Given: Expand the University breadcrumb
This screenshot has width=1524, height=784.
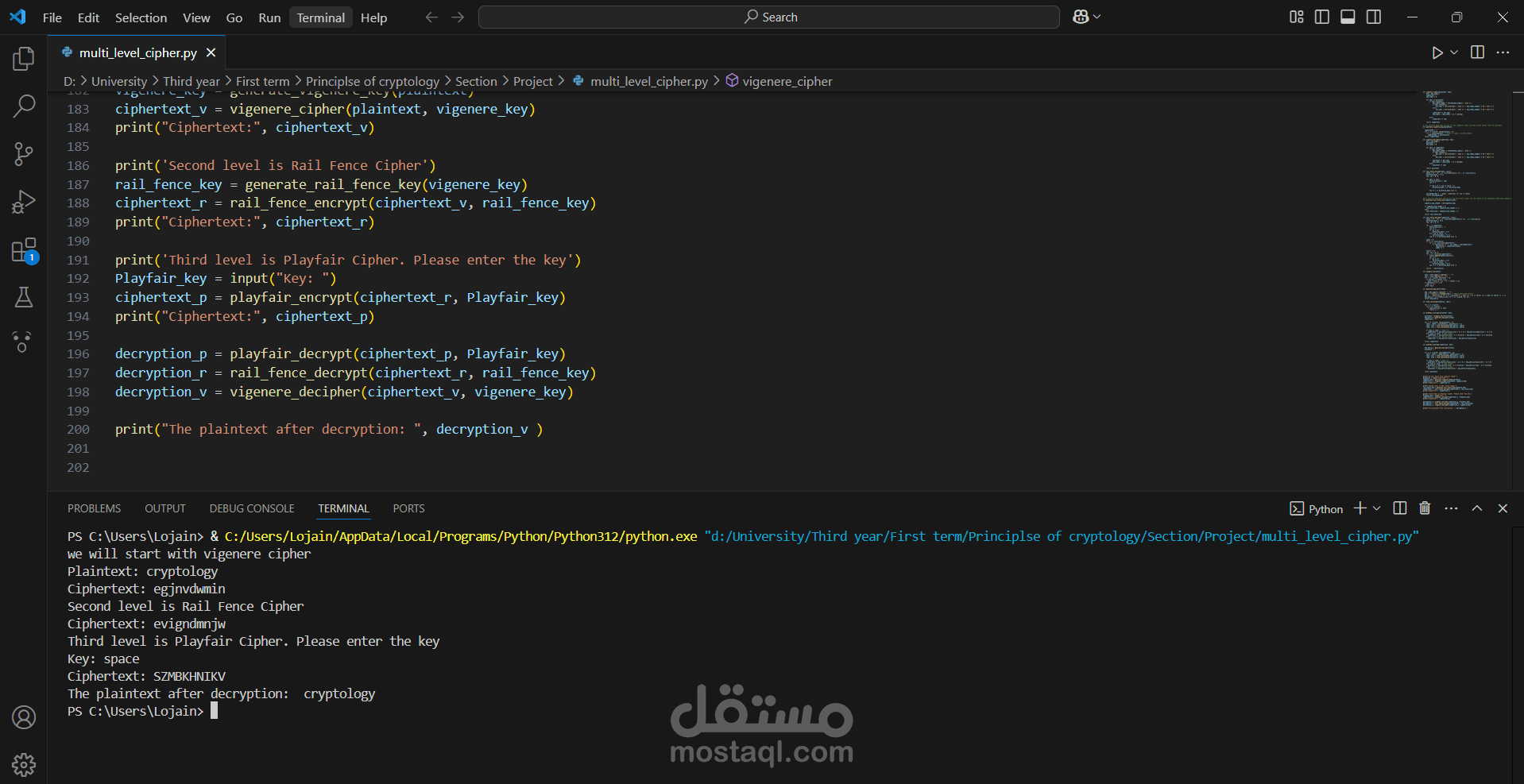Looking at the screenshot, I should point(119,81).
